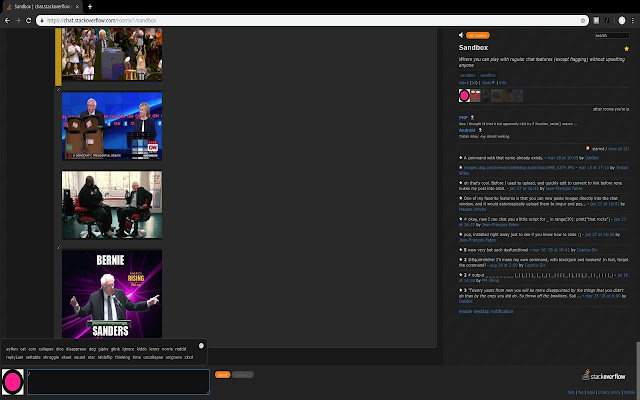Screen dimensions: 640x400
Task: Open the Android room link
Action: tap(467, 130)
